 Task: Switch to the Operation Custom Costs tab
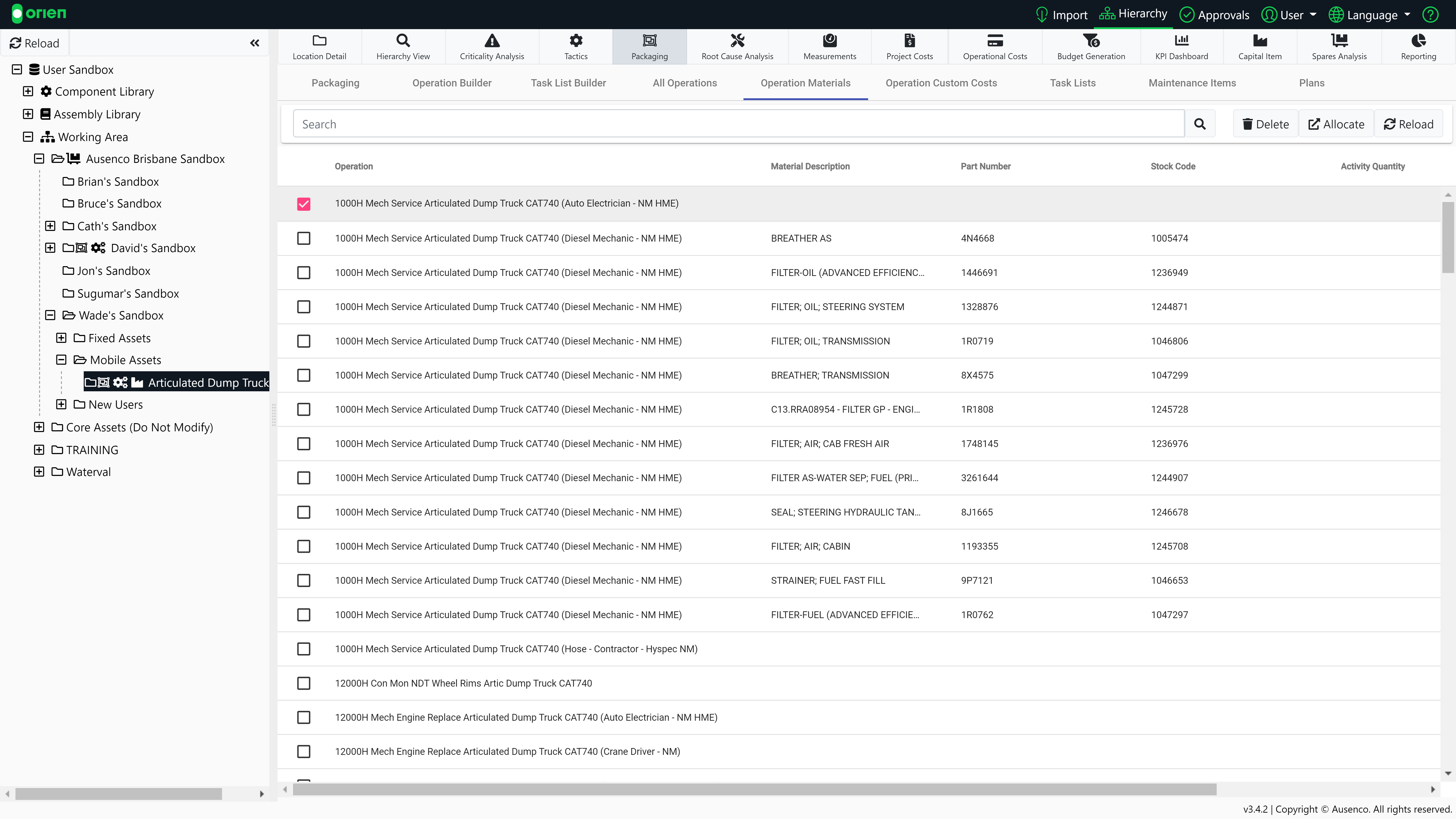pyautogui.click(x=941, y=83)
